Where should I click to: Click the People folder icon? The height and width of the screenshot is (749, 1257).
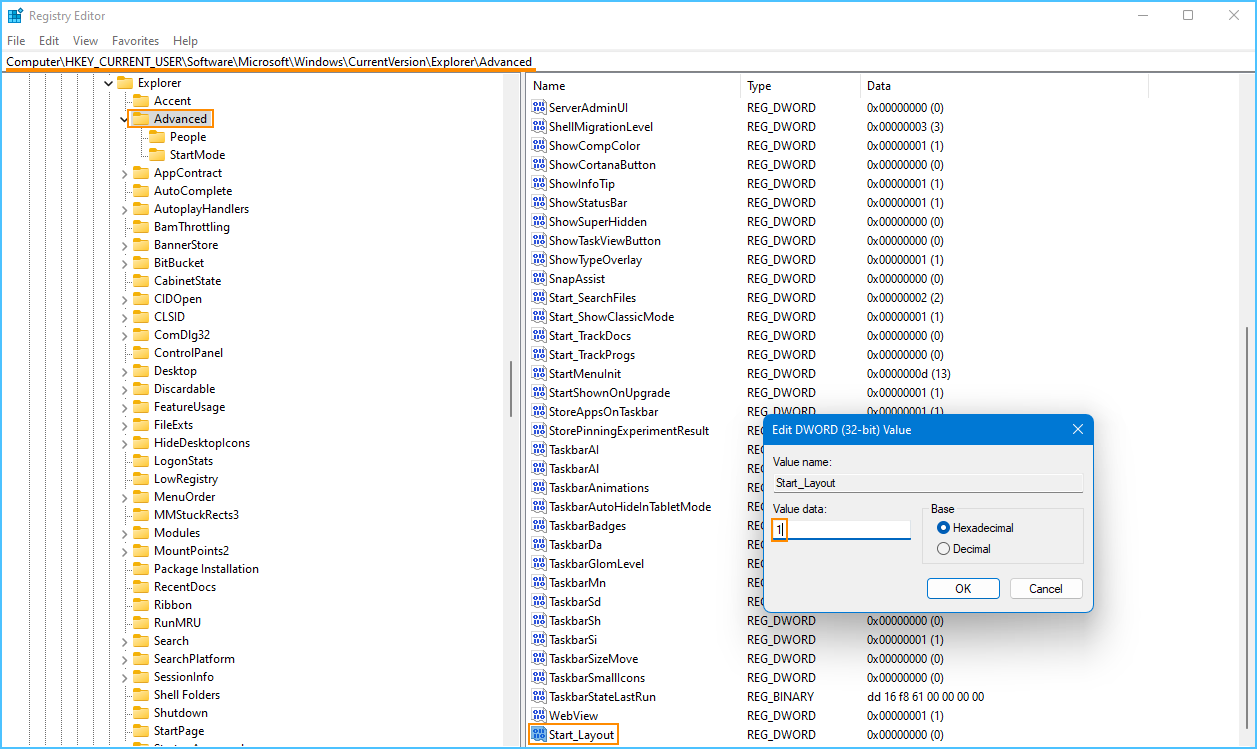pyautogui.click(x=157, y=137)
